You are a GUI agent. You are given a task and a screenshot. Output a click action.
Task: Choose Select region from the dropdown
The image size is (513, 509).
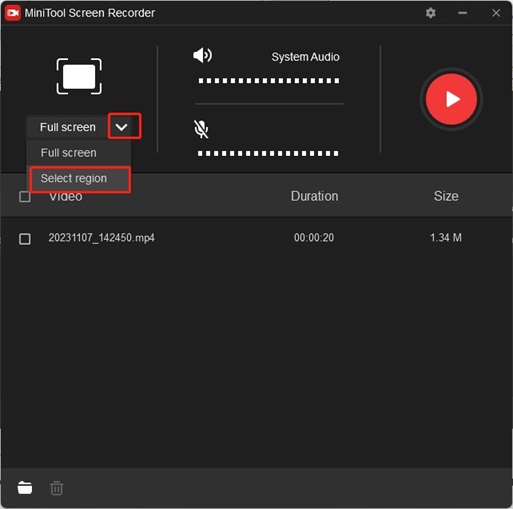(x=80, y=179)
